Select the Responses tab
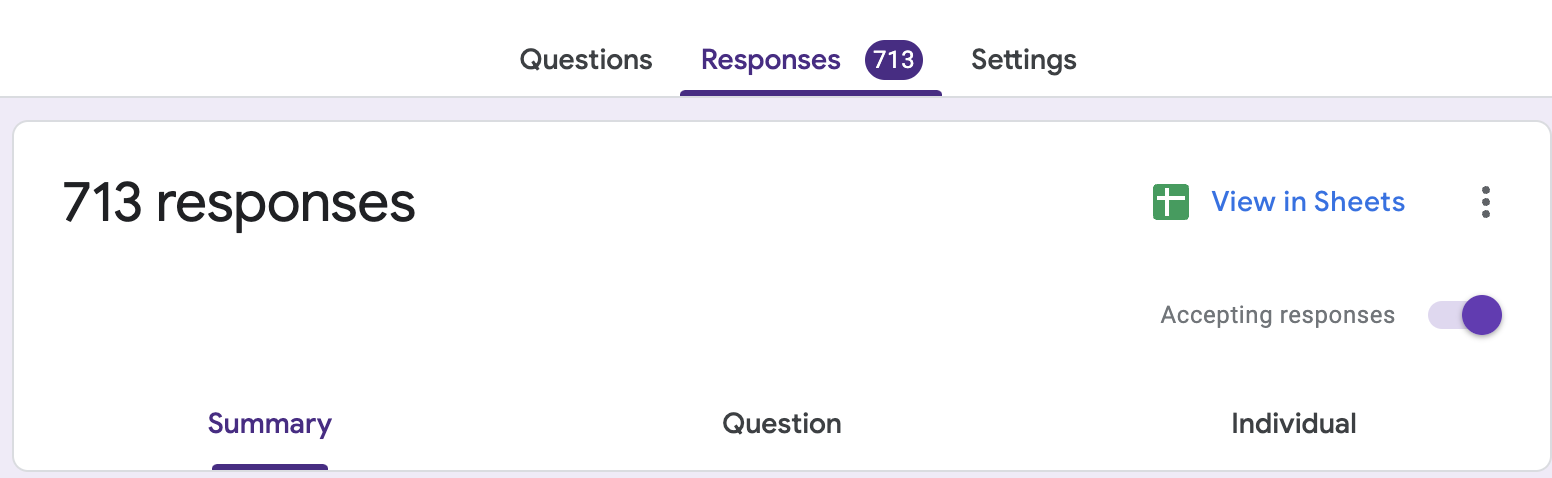The height and width of the screenshot is (478, 1552). 770,60
